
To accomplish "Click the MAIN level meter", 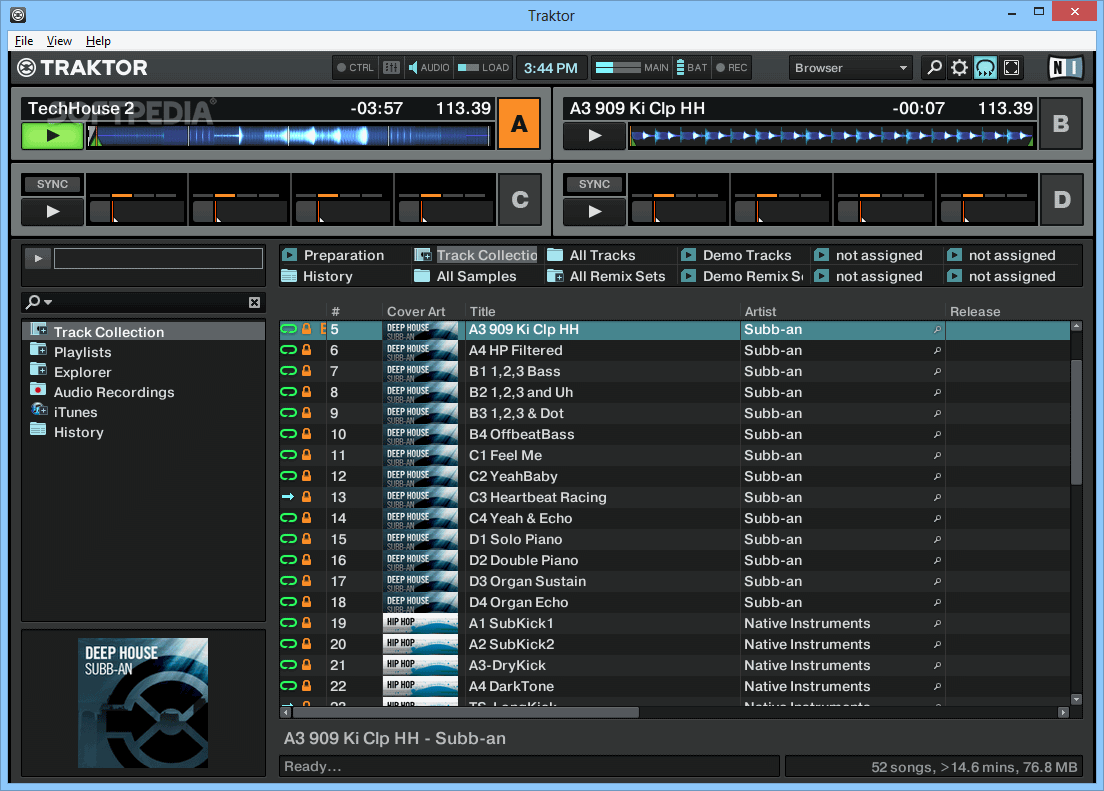I will click(632, 68).
